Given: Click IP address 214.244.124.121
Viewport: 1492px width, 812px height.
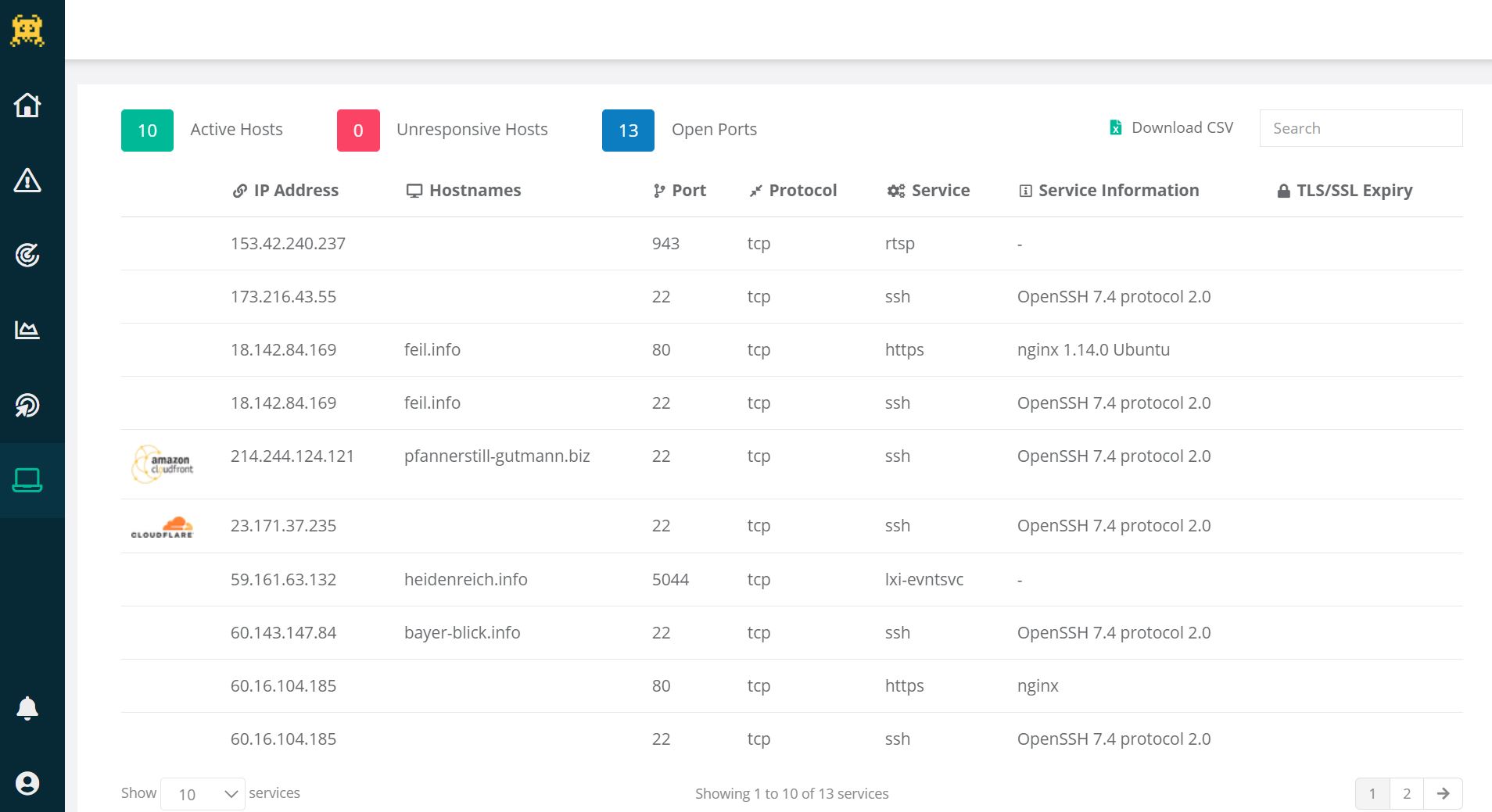Looking at the screenshot, I should pyautogui.click(x=292, y=456).
